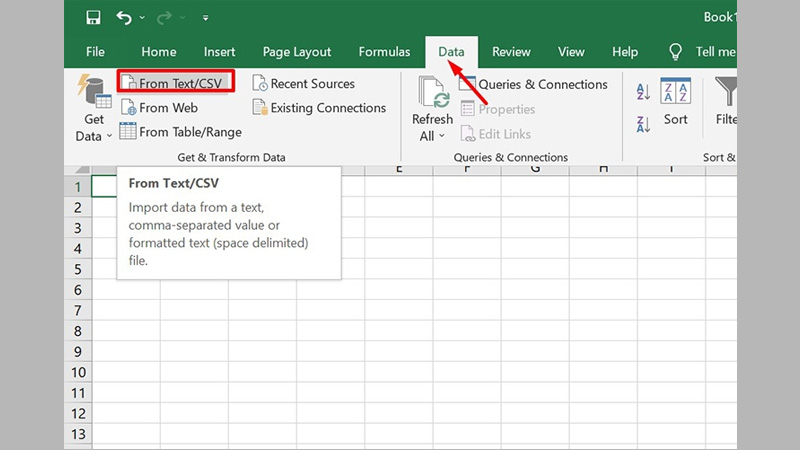Open the View tab
This screenshot has width=800, height=450.
click(571, 52)
